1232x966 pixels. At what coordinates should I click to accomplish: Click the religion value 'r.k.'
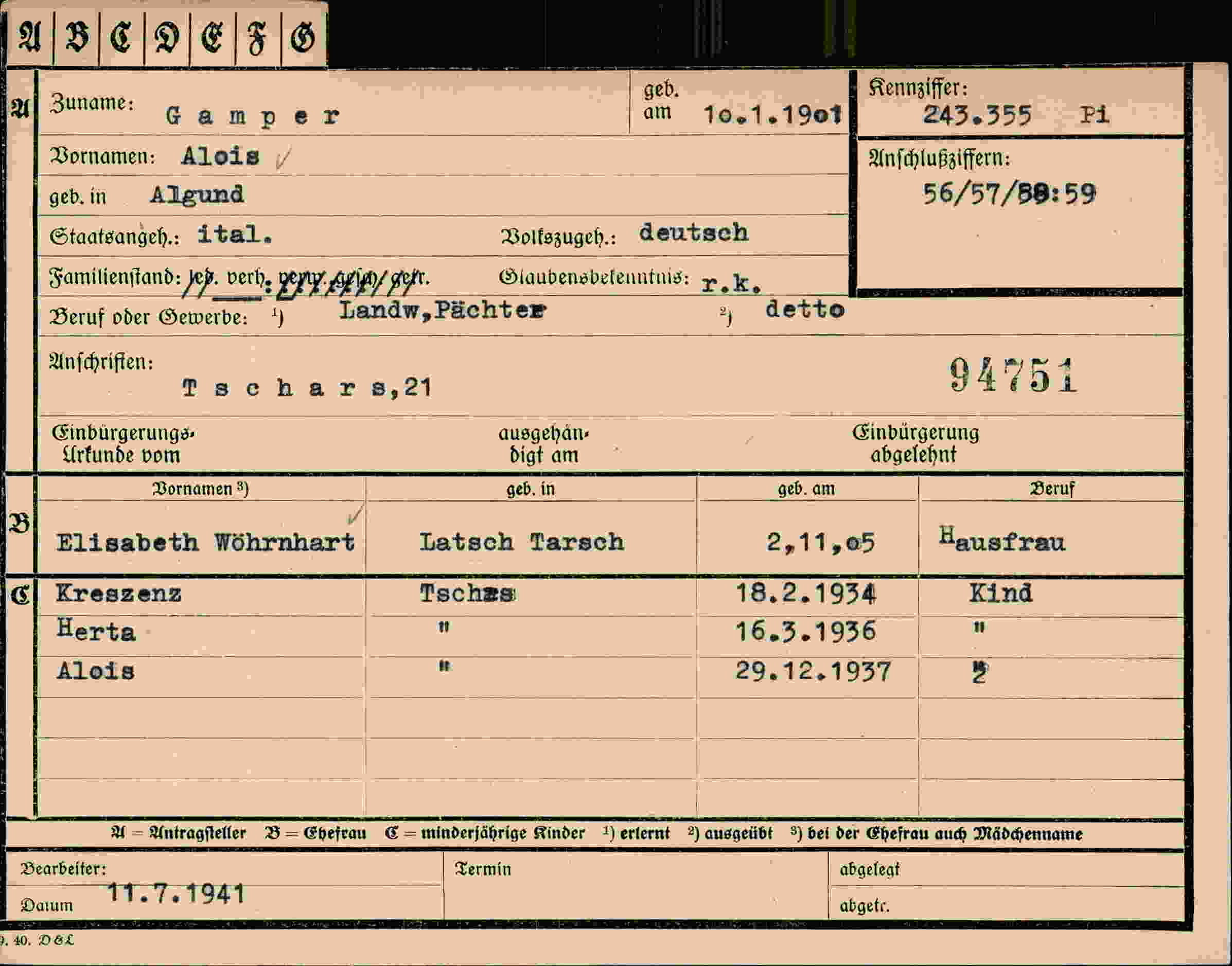point(731,284)
